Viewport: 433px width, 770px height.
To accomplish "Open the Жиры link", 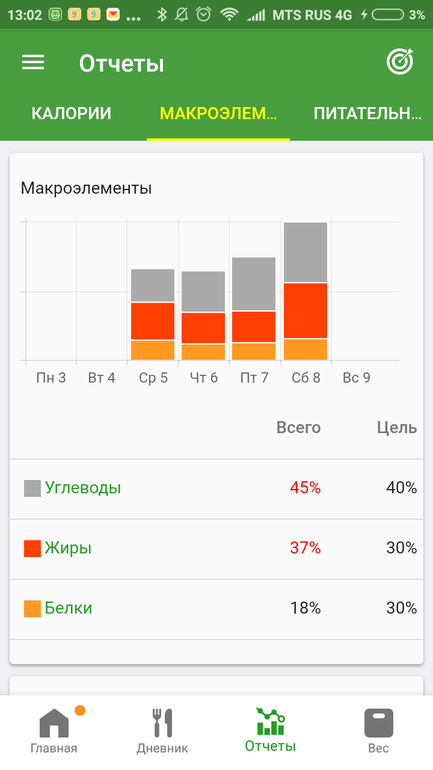I will point(68,548).
